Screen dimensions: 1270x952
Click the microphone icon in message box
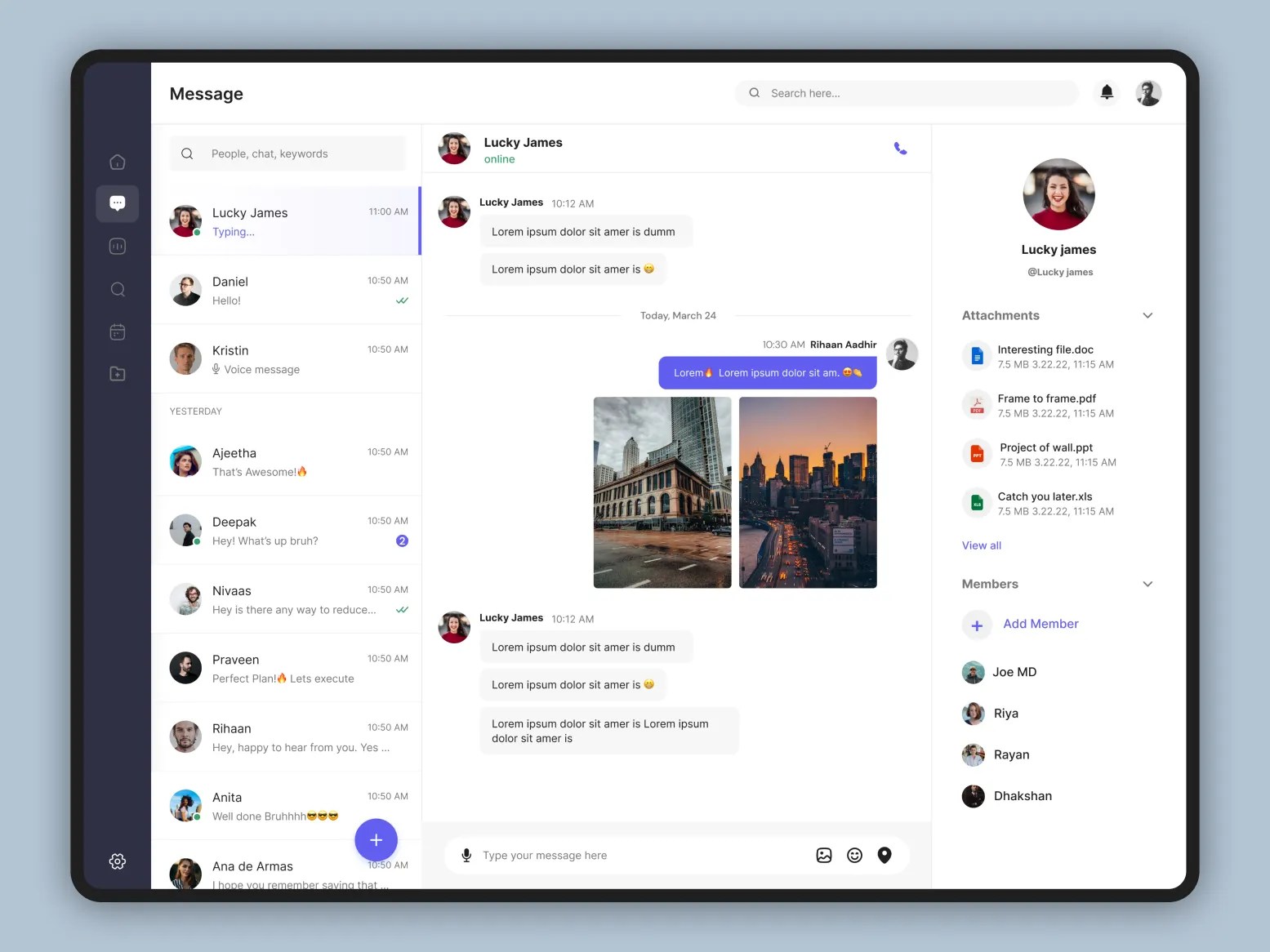(466, 855)
